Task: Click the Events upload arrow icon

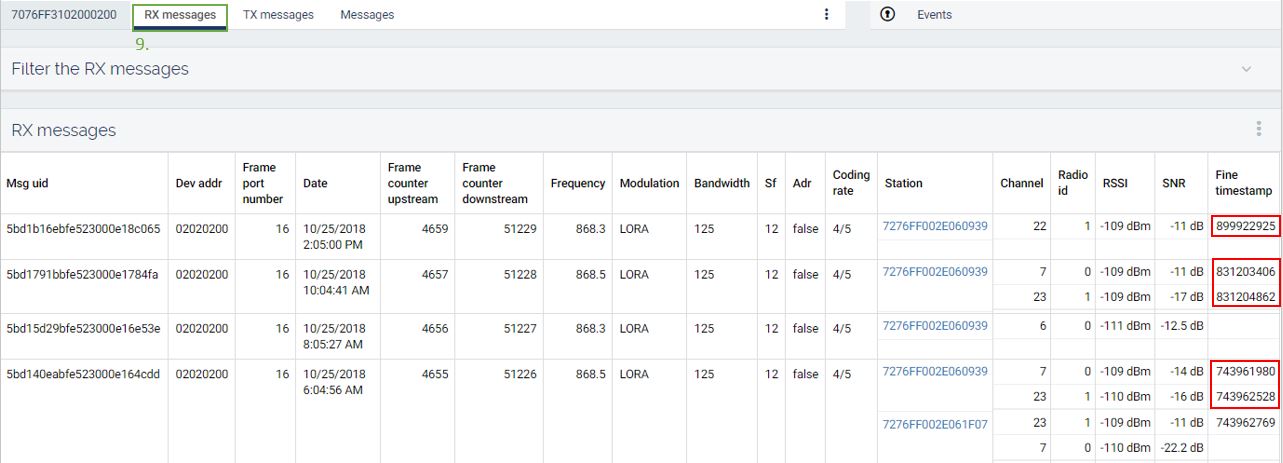Action: coord(888,15)
